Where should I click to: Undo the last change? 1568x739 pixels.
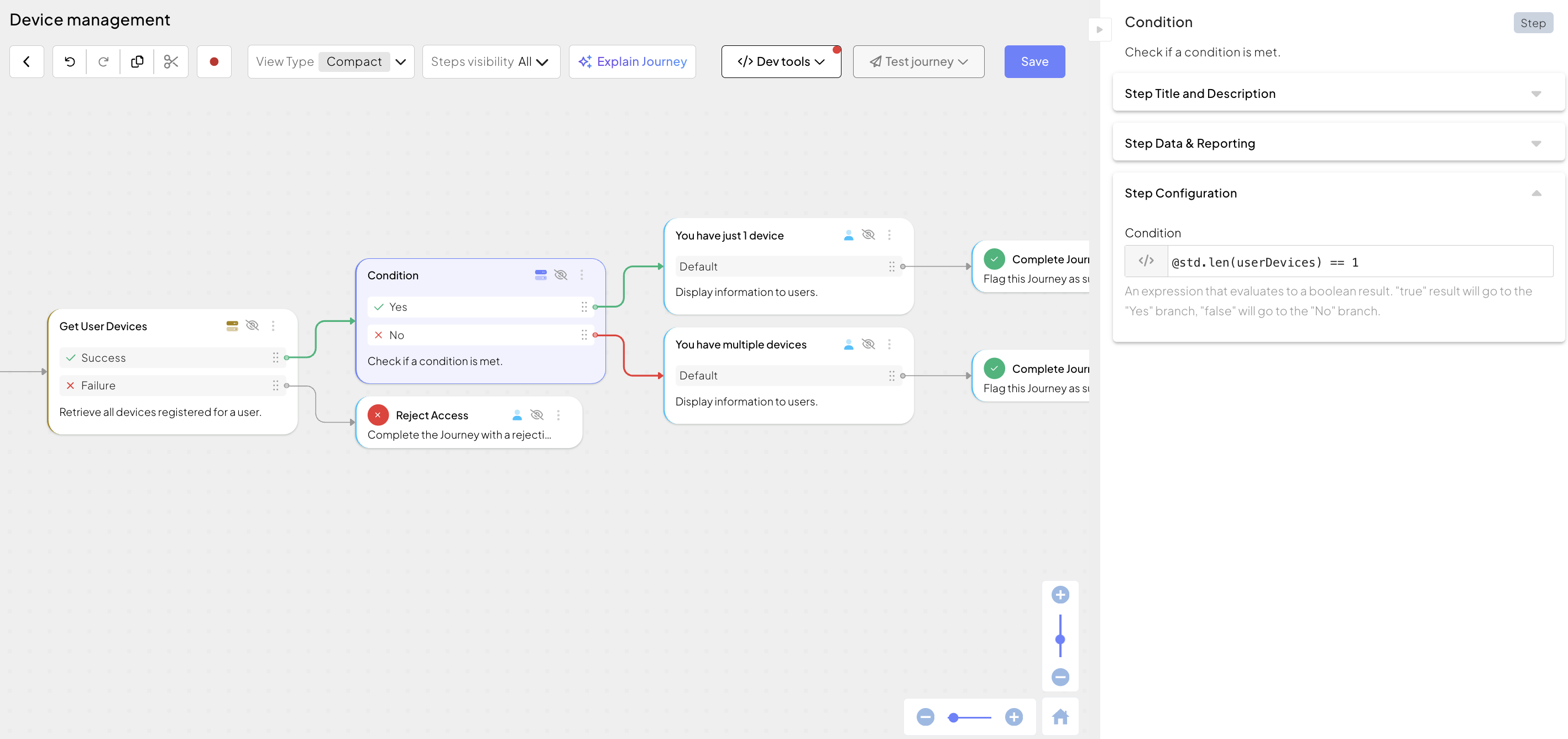click(x=70, y=61)
